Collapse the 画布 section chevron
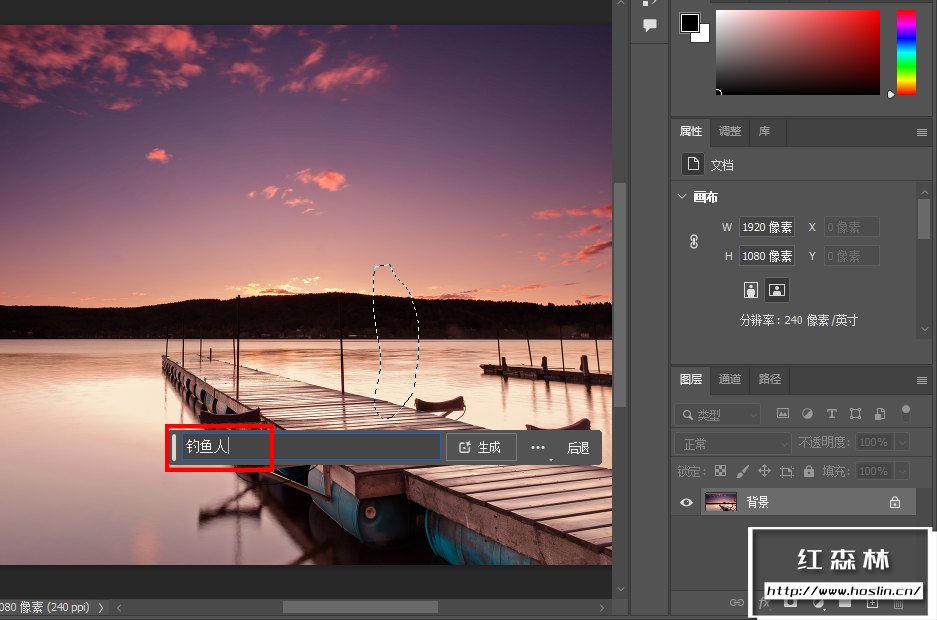The height and width of the screenshot is (620, 937). pos(682,196)
